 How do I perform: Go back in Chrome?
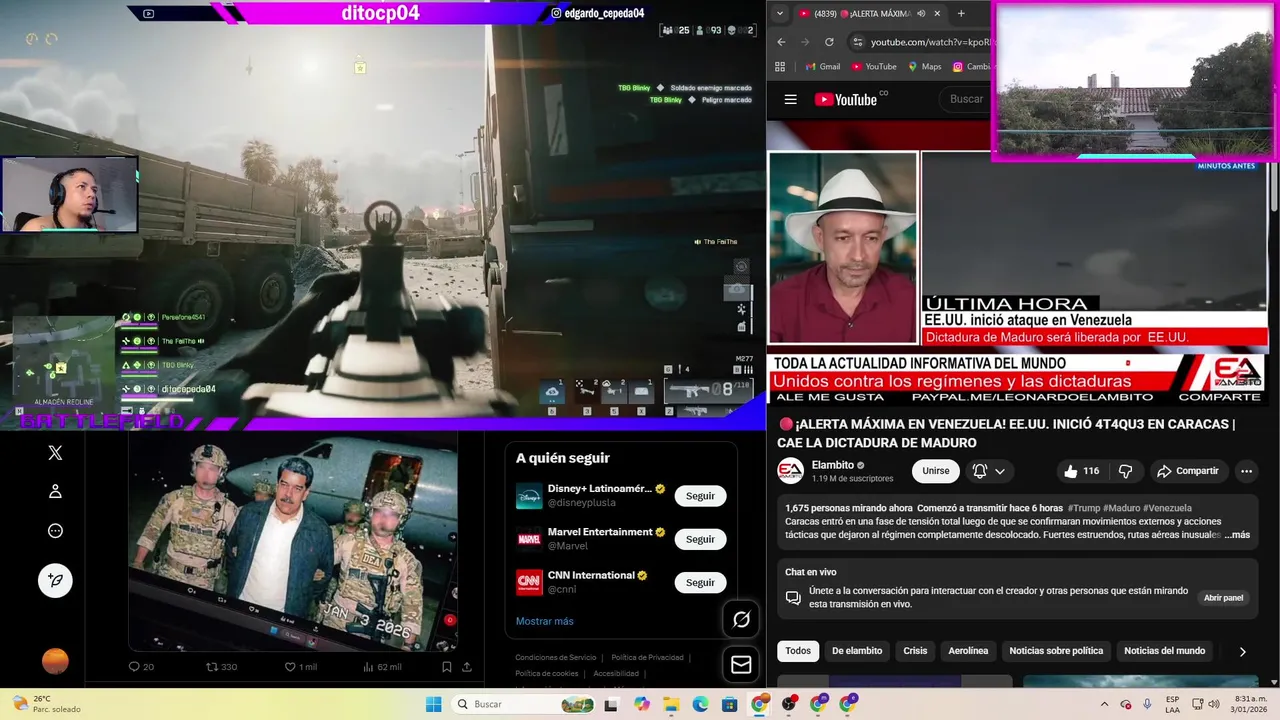781,42
